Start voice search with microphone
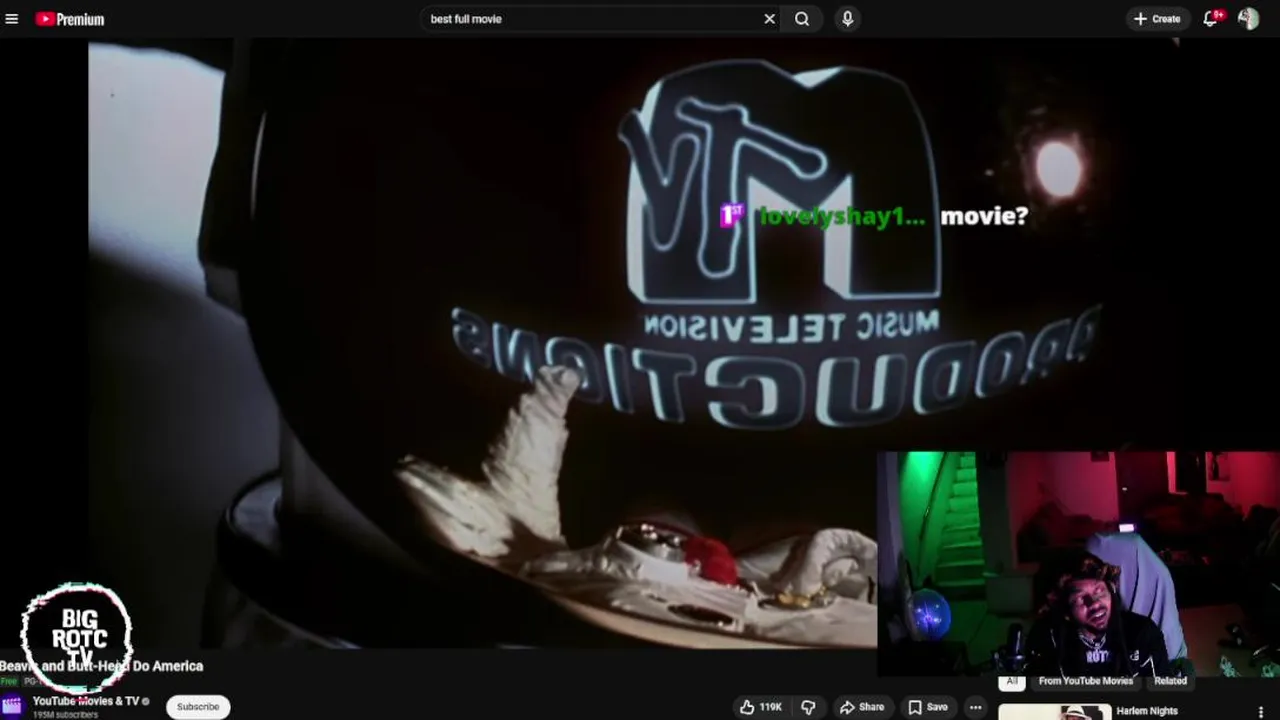Image resolution: width=1280 pixels, height=720 pixels. (847, 19)
